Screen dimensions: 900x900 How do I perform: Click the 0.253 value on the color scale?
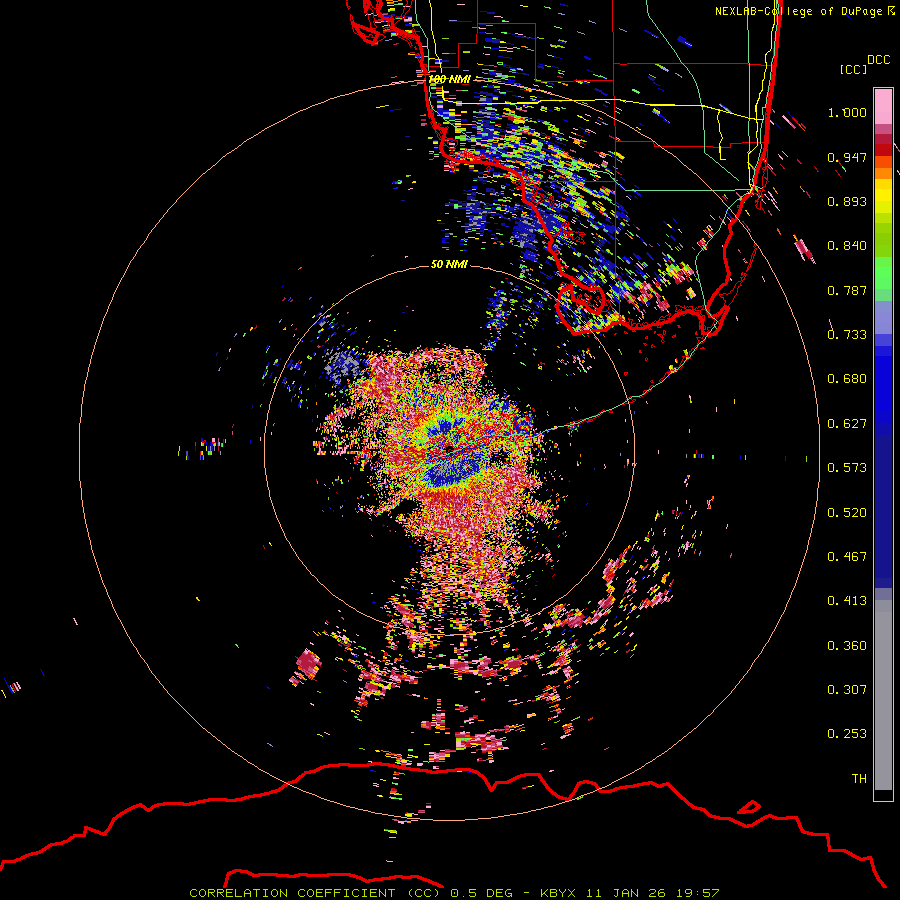pos(847,734)
